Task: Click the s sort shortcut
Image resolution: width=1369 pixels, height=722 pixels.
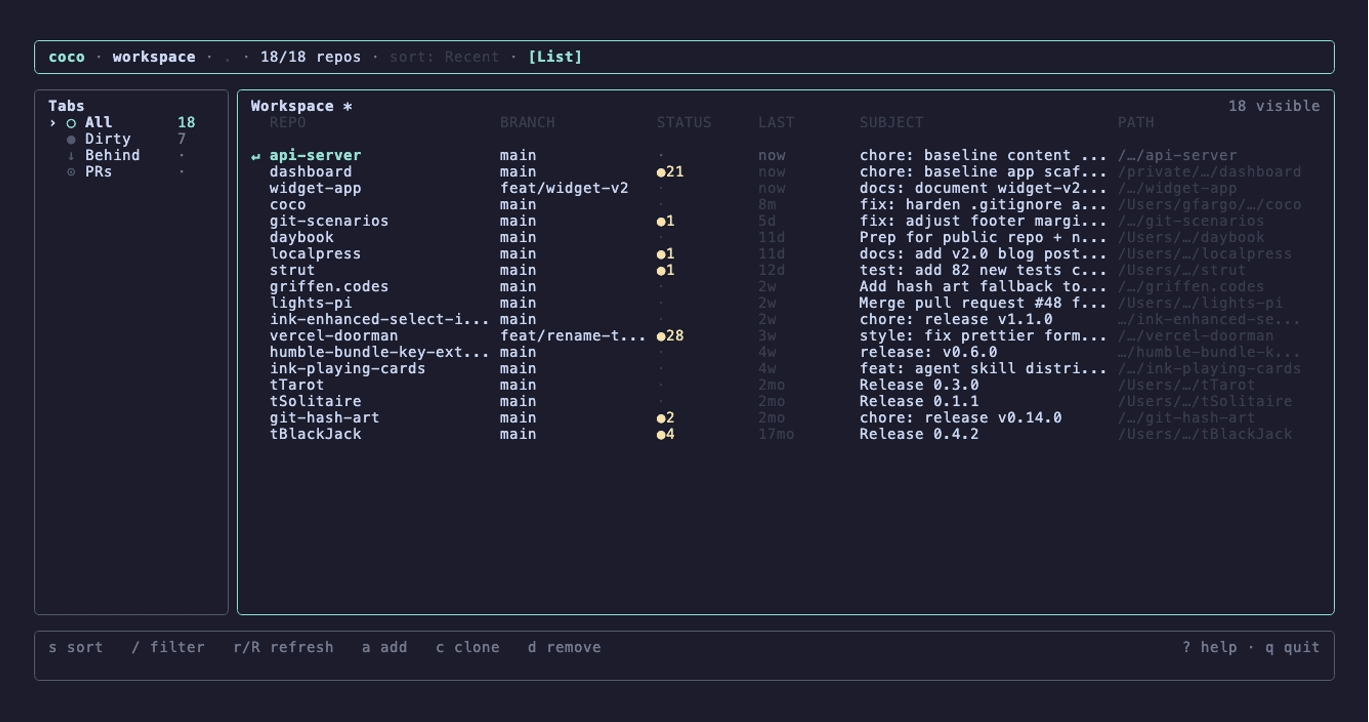Action: (x=76, y=647)
